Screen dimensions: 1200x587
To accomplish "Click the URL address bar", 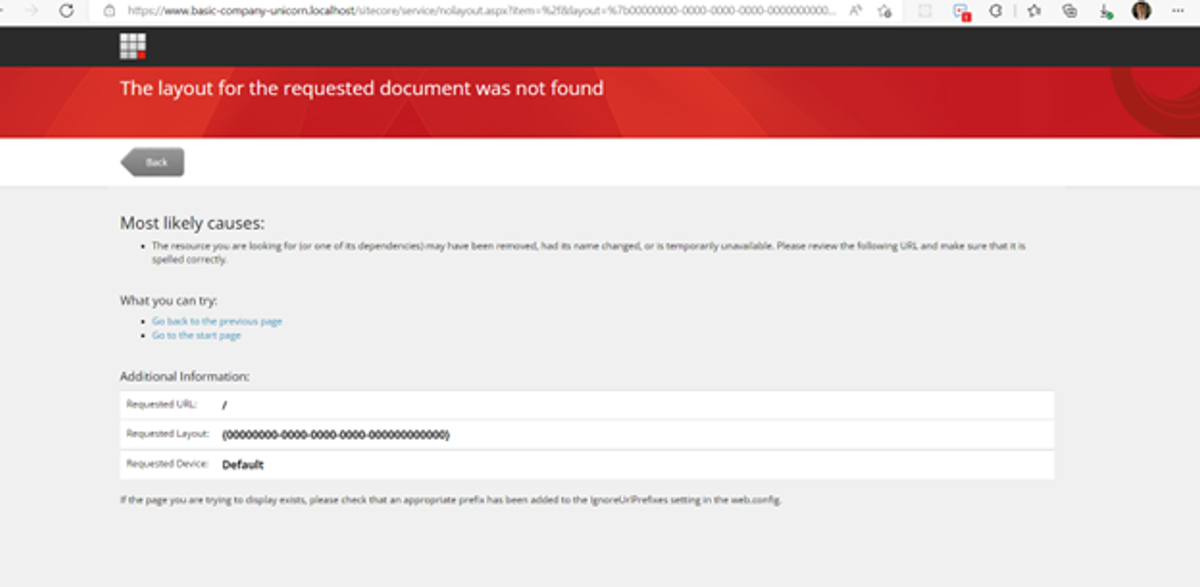I will 480,11.
